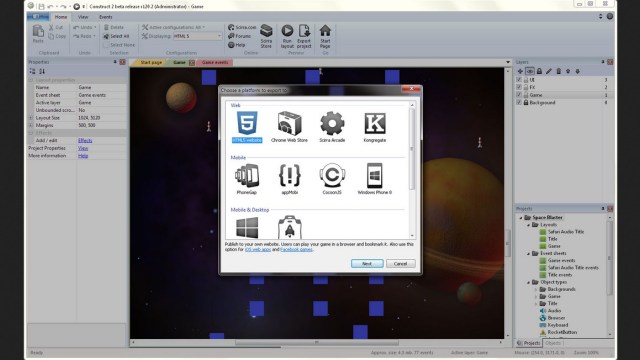The width and height of the screenshot is (640, 360).
Task: Choose the Windows 8 logo export icon
Action: [247, 227]
